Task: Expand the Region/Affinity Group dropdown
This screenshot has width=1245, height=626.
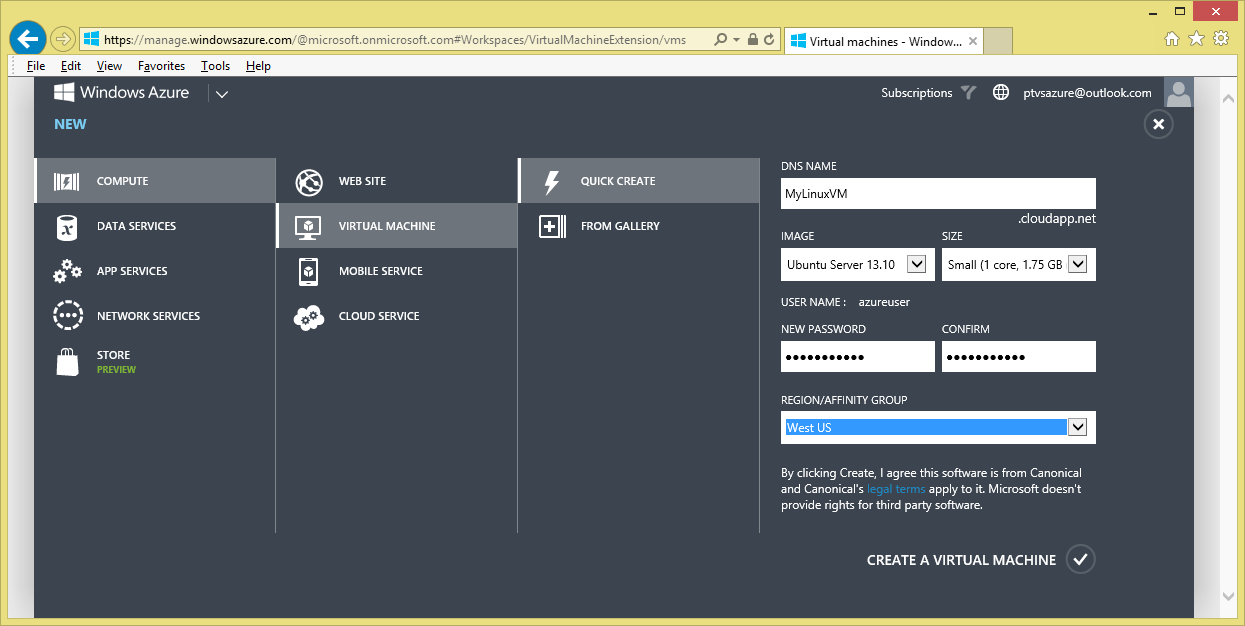Action: pos(1078,427)
